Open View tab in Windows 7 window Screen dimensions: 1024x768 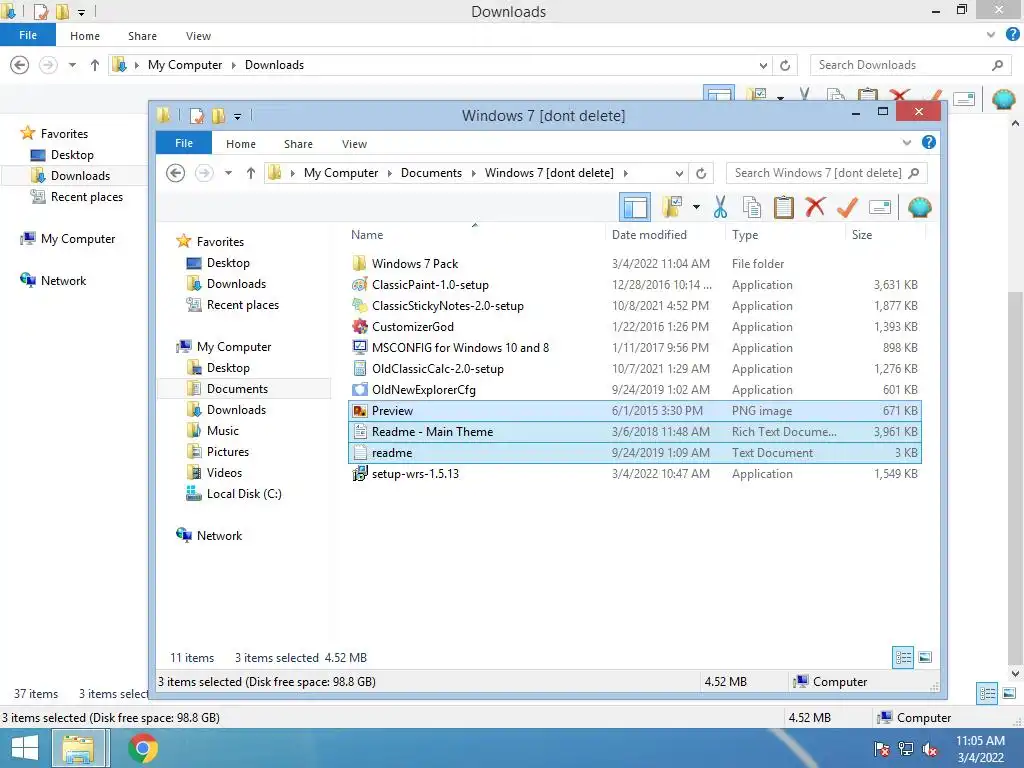355,144
